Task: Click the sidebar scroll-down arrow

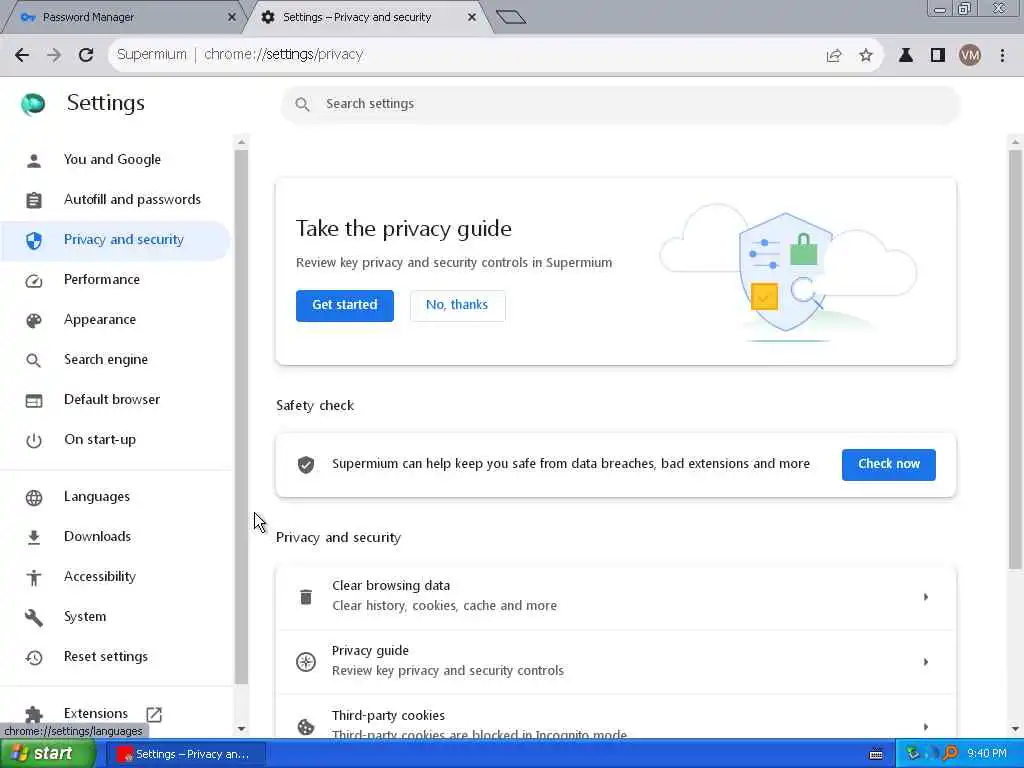Action: point(241,728)
